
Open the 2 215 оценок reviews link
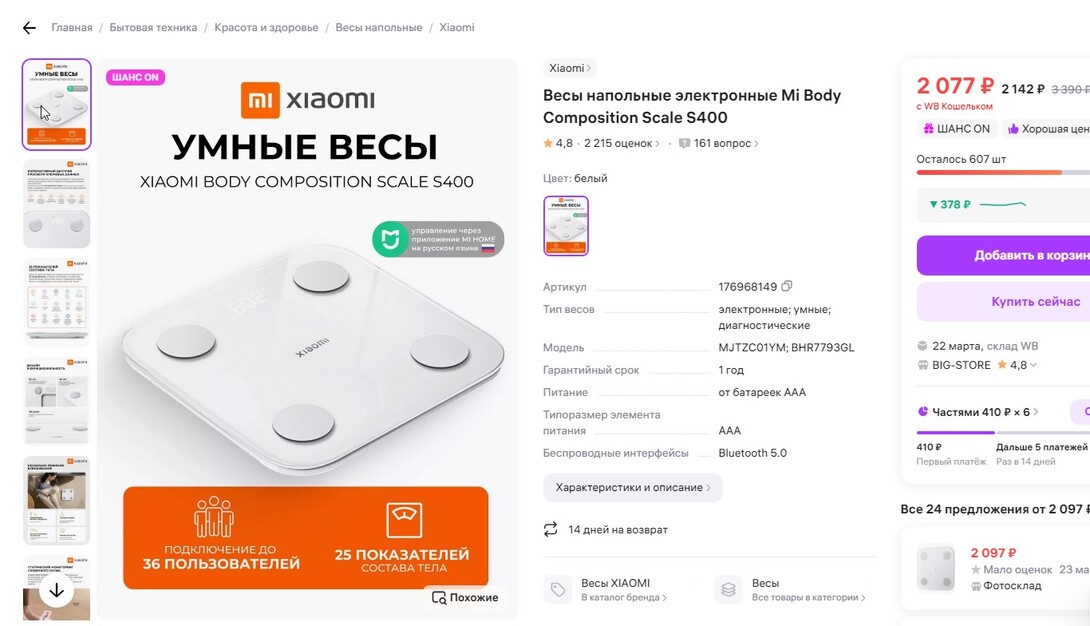click(x=621, y=143)
